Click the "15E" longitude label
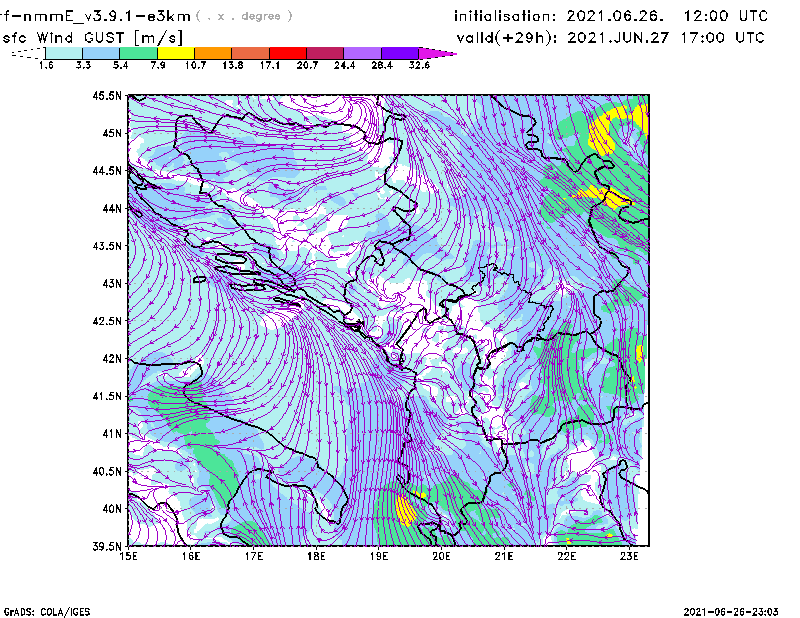This screenshot has height=618, width=800. pyautogui.click(x=128, y=556)
